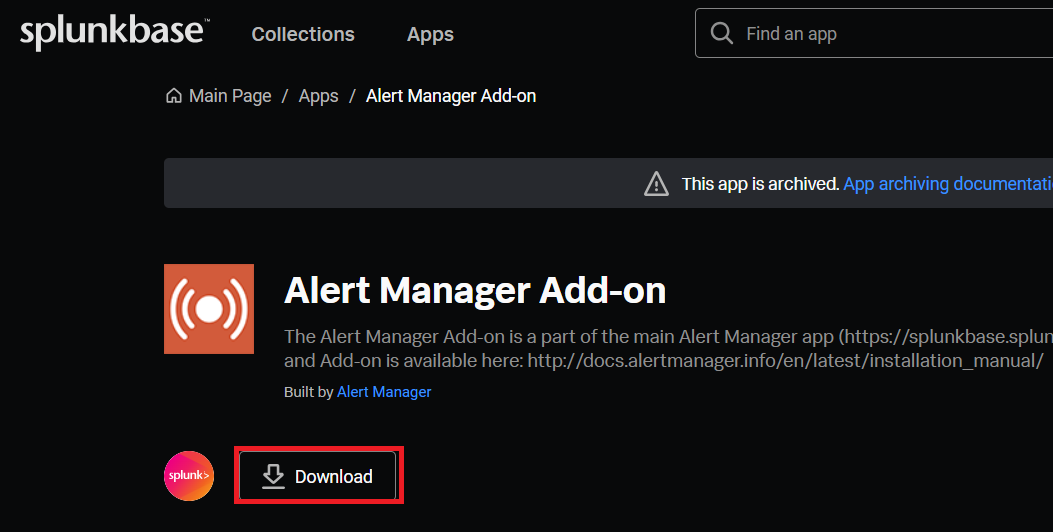Open the Collections menu item

[x=303, y=34]
